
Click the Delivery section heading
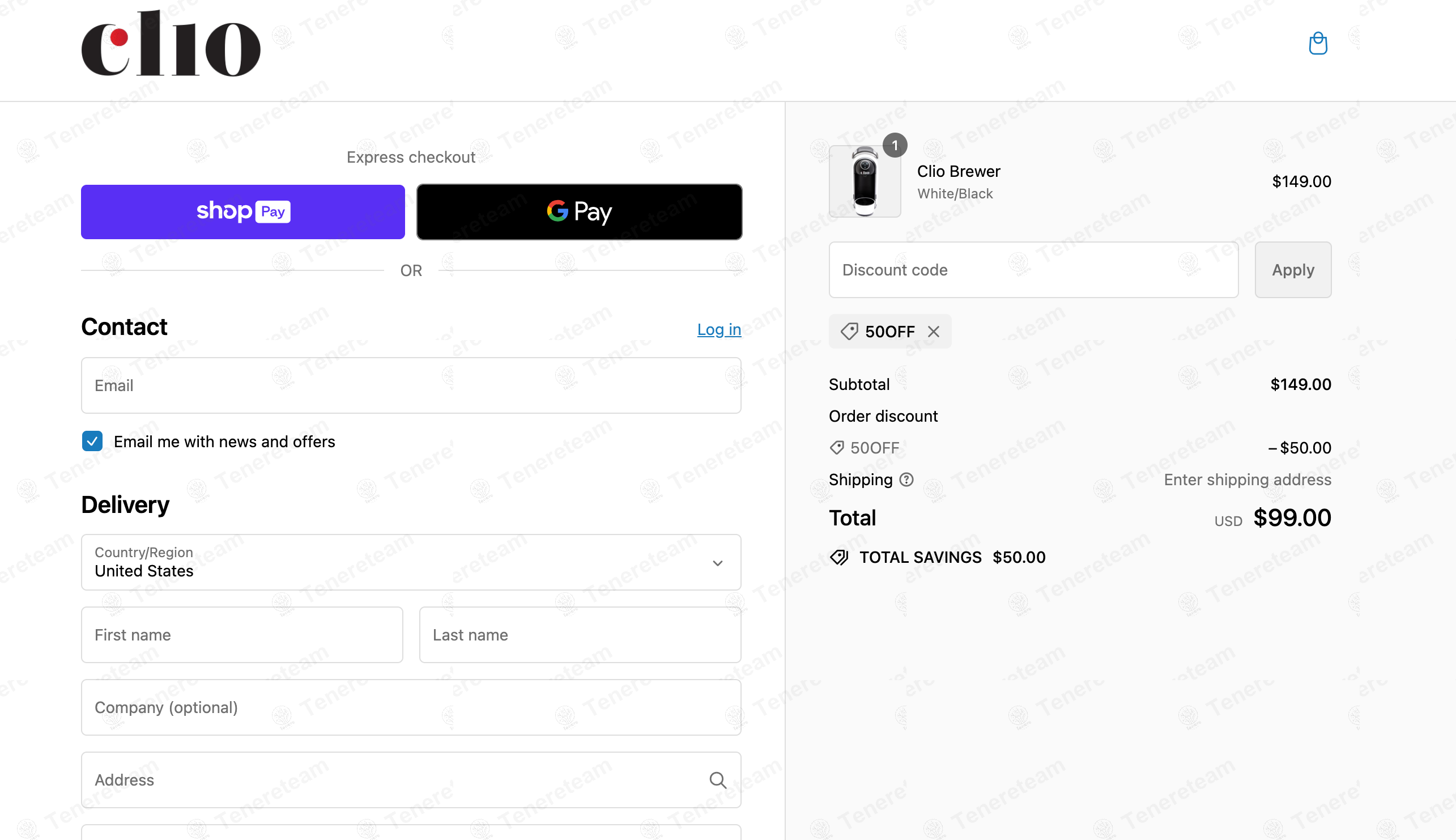pos(125,505)
